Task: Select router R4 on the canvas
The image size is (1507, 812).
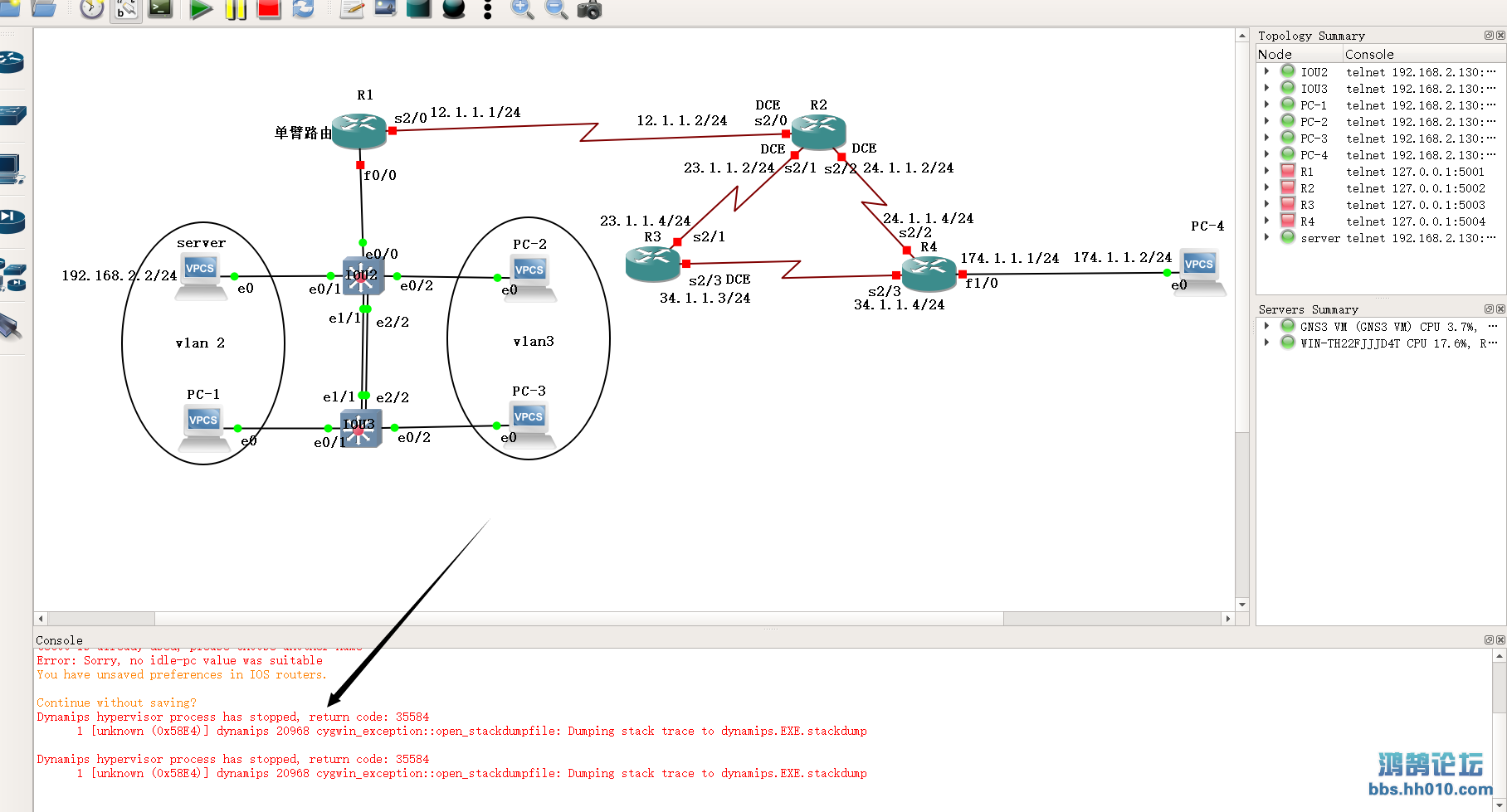Action: pos(929,274)
